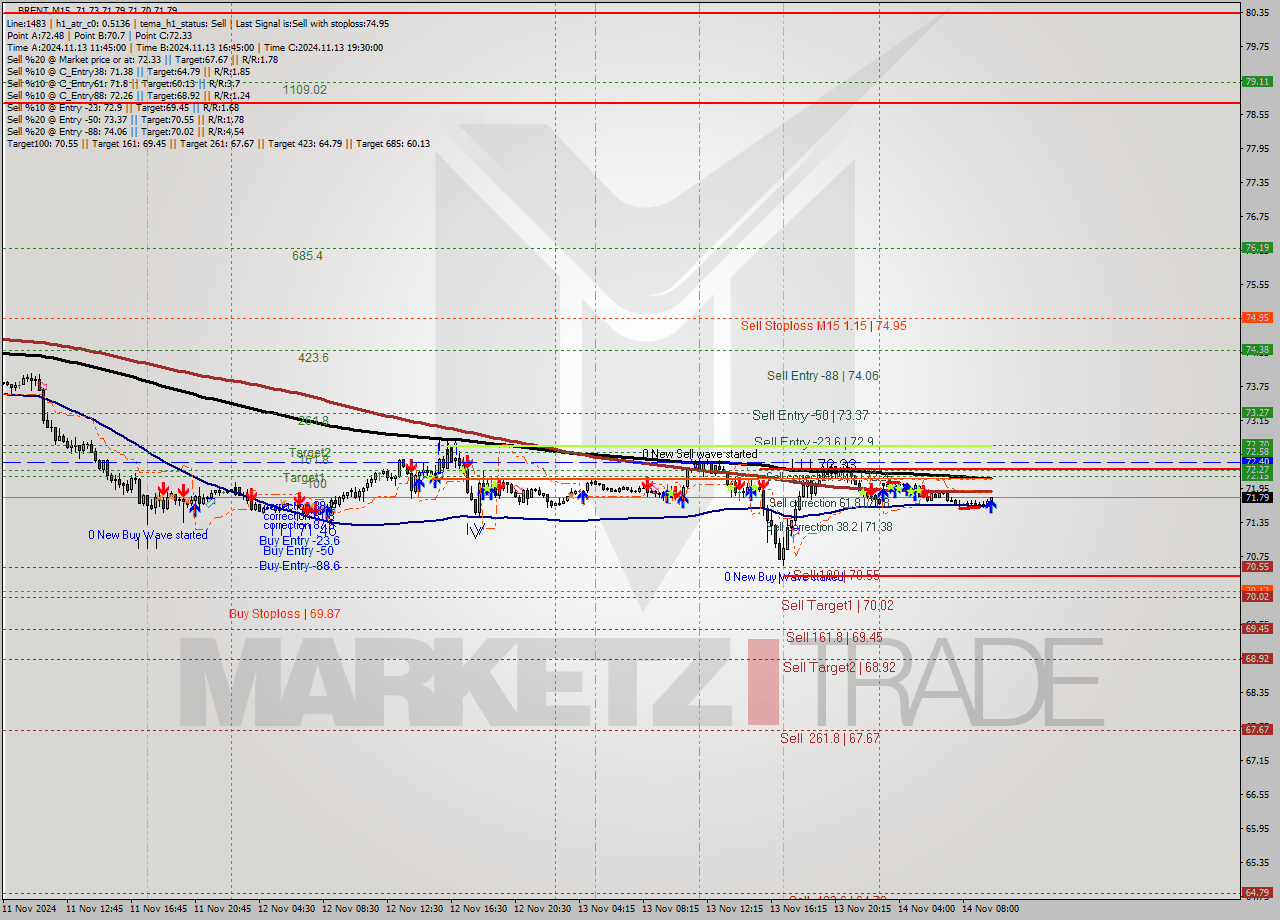Screen dimensions: 1280x920
Task: Click the current price 71.79 axis tag
Action: pos(1256,497)
